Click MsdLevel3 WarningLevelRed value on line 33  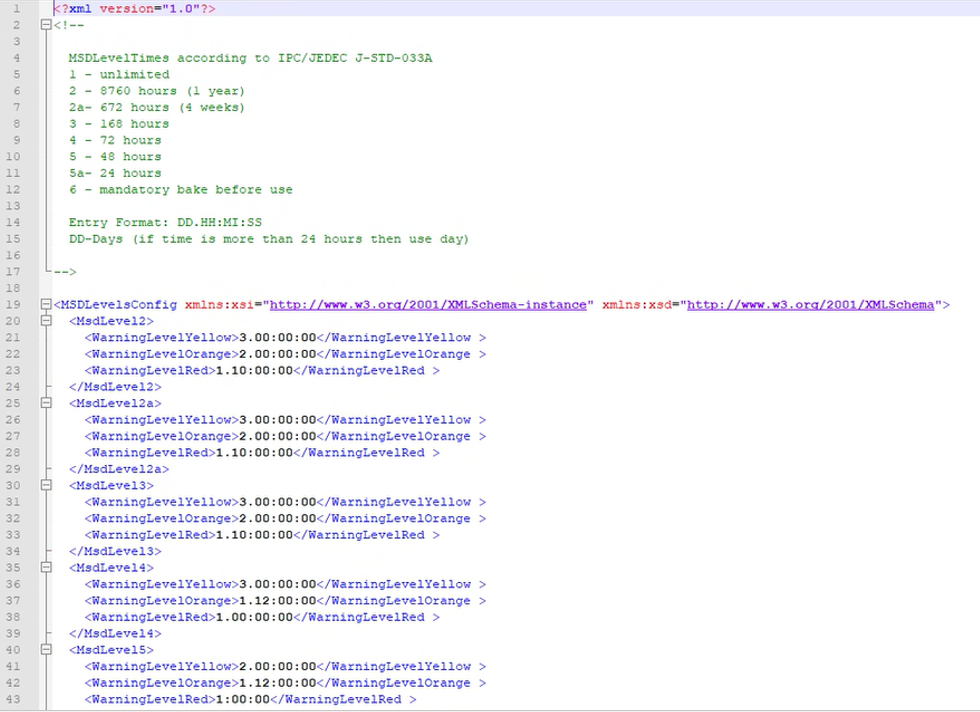pos(254,535)
